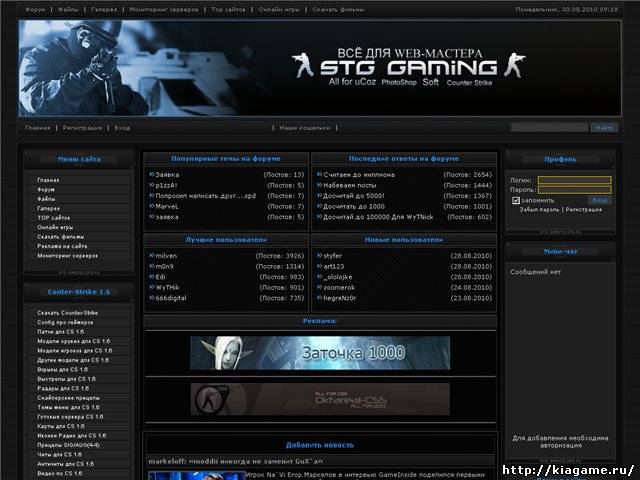Open Снайперские прицелы link
Viewport: 640px width, 480px height.
point(68,398)
